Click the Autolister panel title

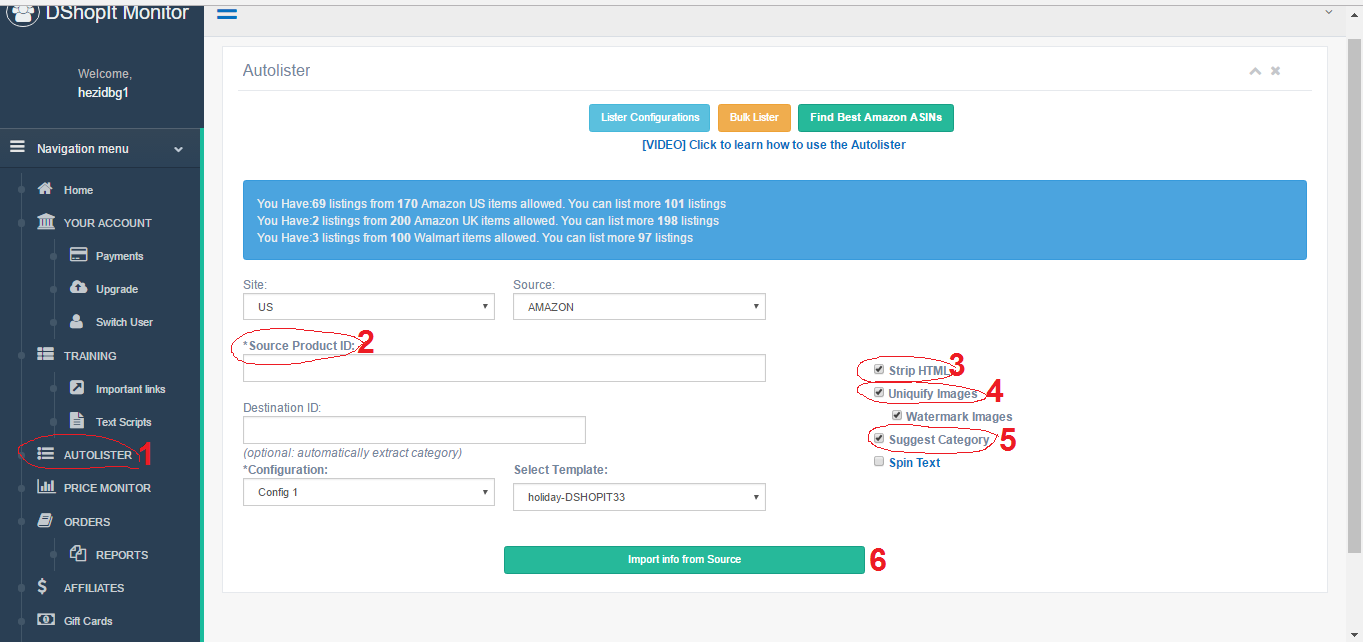click(276, 71)
